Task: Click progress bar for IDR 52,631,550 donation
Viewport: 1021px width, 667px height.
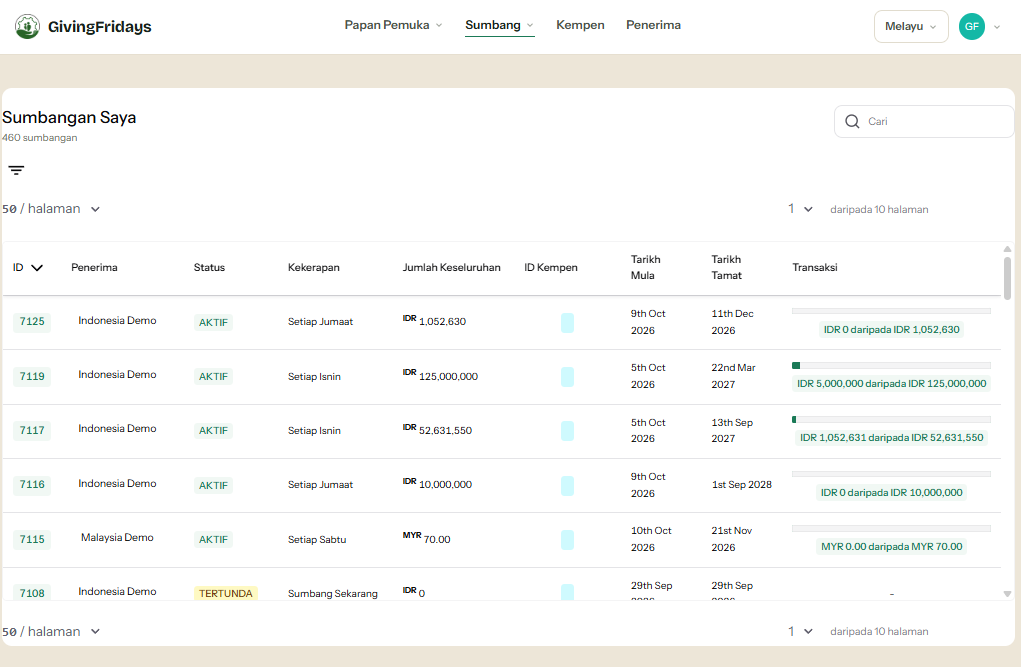Action: point(891,419)
